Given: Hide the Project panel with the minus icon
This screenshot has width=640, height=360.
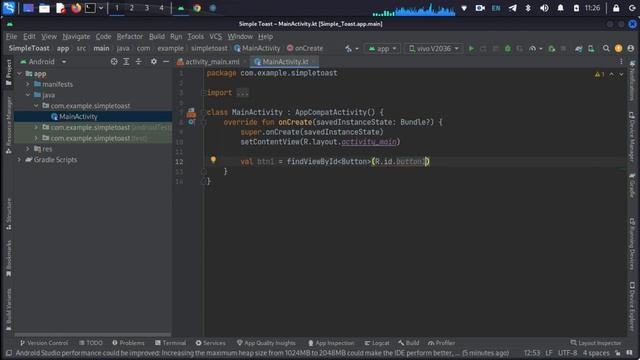Looking at the screenshot, I should tap(166, 62).
